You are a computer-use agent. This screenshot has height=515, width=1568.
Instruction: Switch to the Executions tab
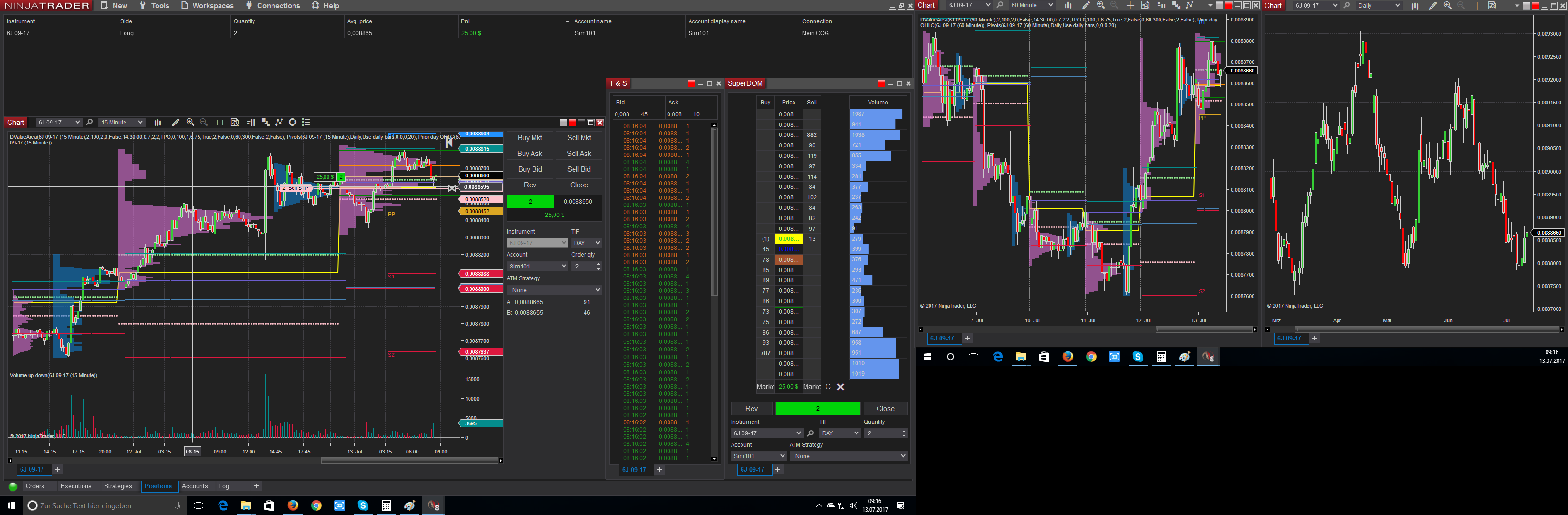[76, 486]
